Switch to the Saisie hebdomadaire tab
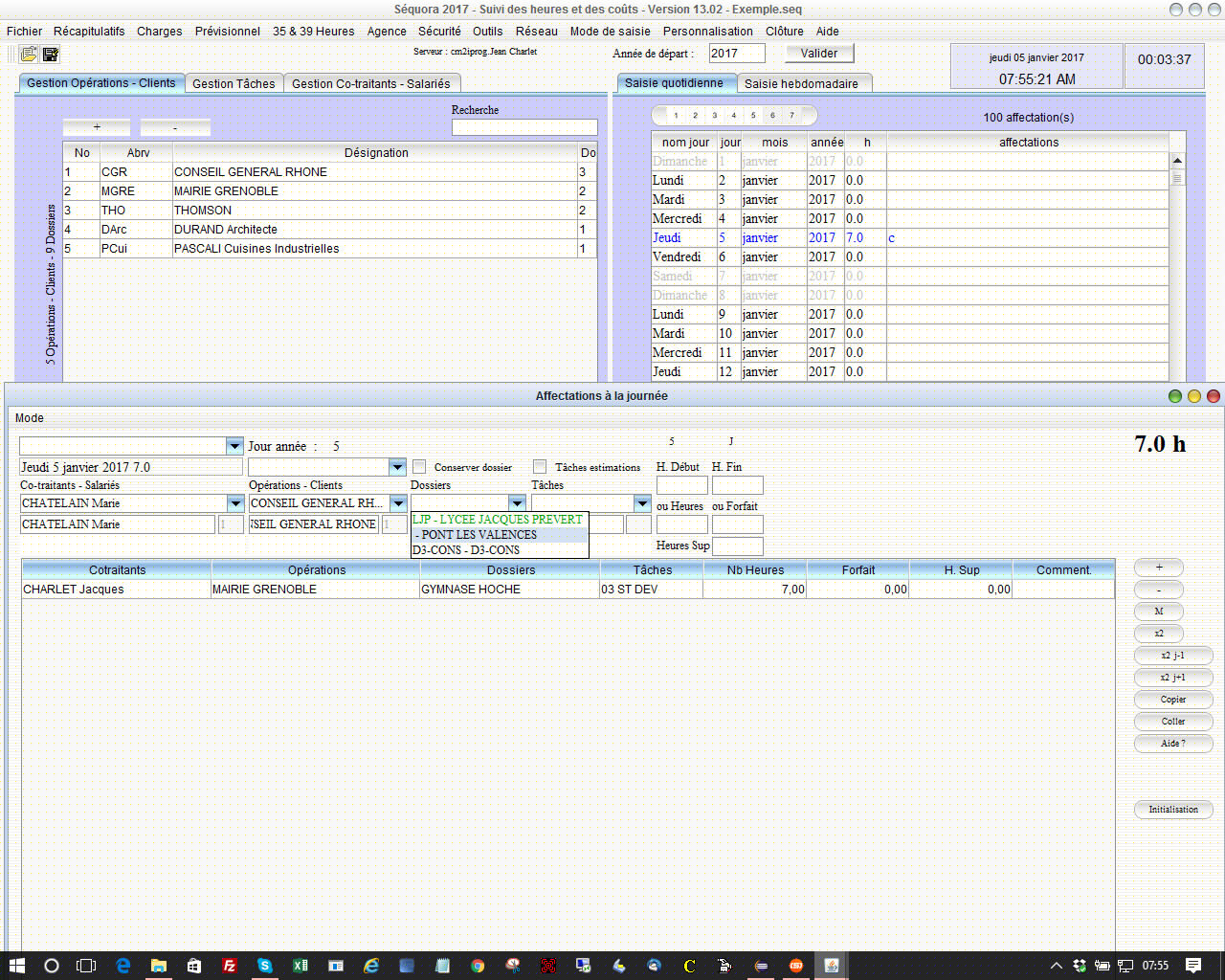This screenshot has height=980, width=1225. 801,84
